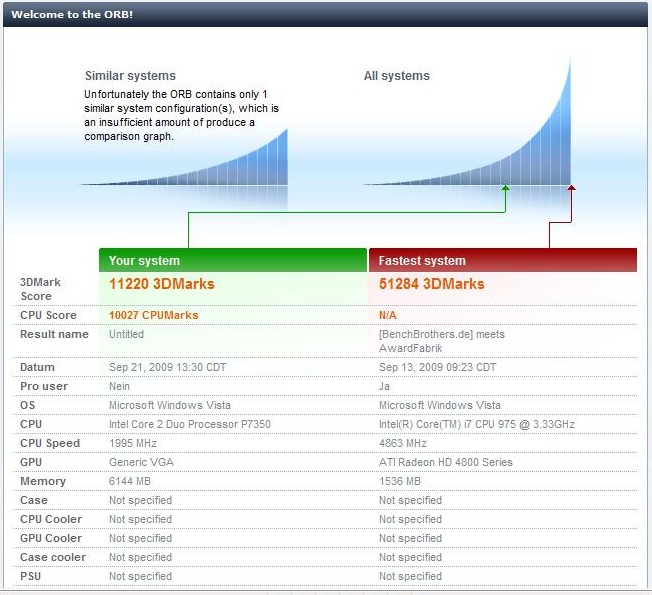This screenshot has height=595, width=652.
Task: Click the 'OS' row label
Action: 27,405
